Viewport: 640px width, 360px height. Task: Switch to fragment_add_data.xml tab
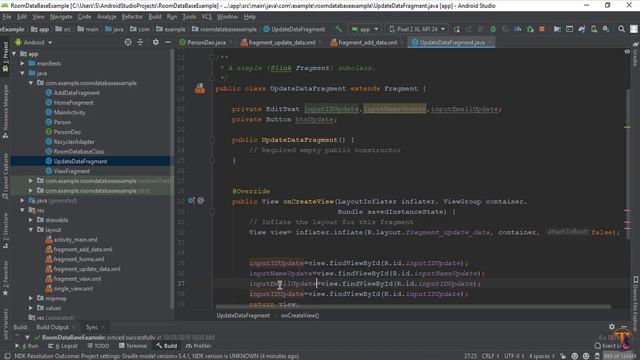point(367,42)
